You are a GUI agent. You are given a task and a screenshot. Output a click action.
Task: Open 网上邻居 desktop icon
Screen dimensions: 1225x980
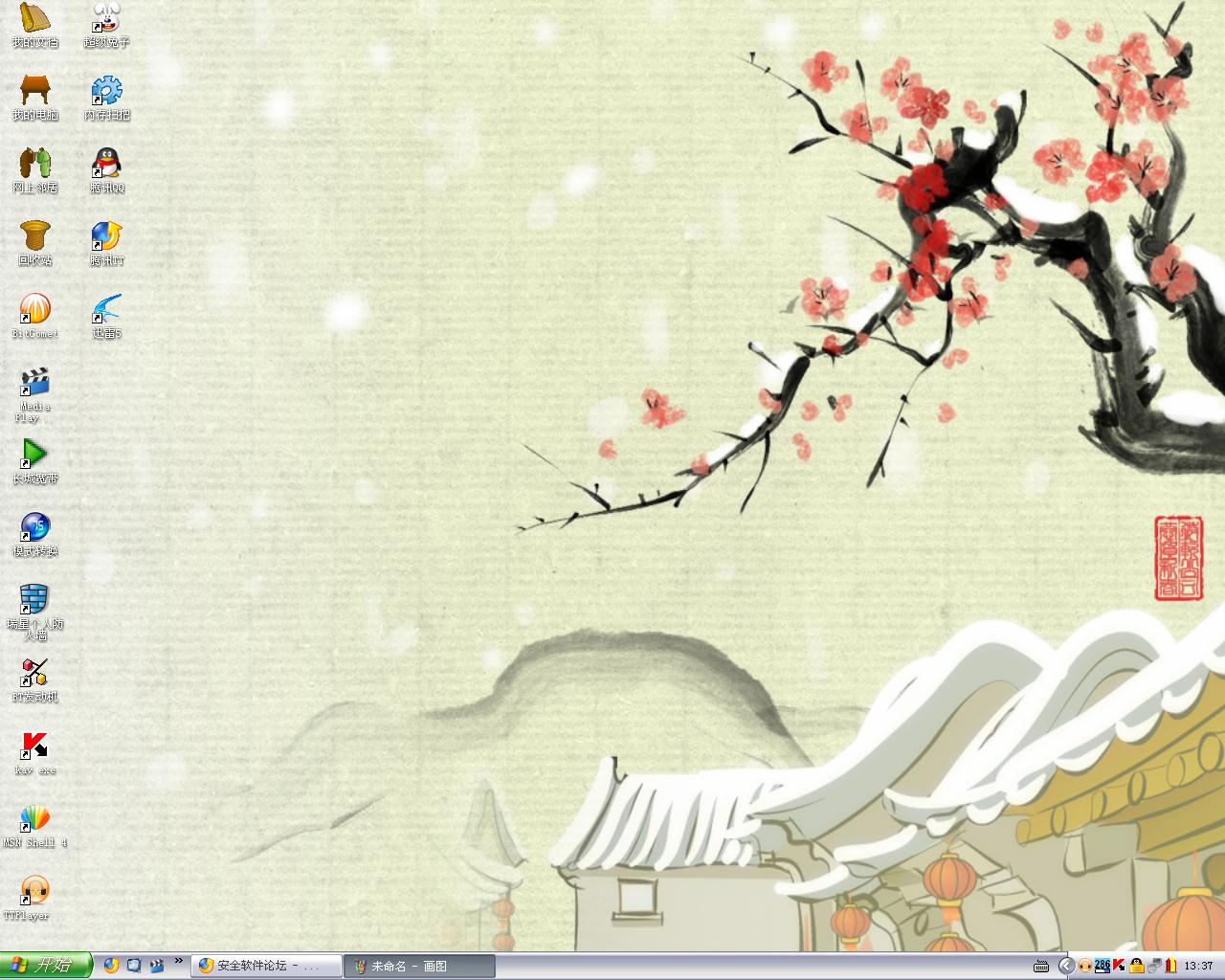coord(35,170)
